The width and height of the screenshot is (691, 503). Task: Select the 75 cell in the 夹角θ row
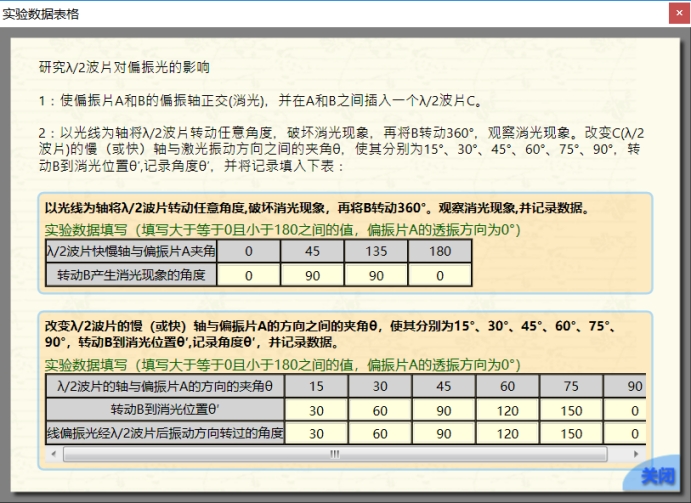point(570,386)
